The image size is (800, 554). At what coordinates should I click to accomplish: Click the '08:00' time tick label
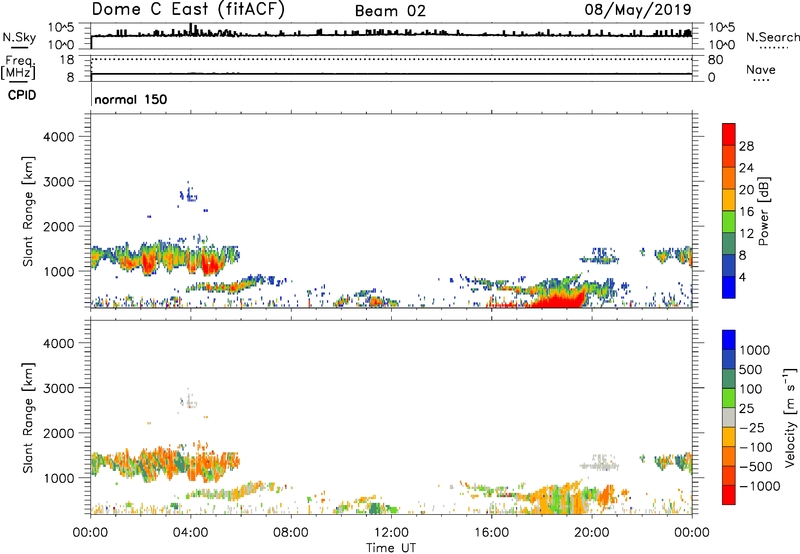click(x=291, y=533)
